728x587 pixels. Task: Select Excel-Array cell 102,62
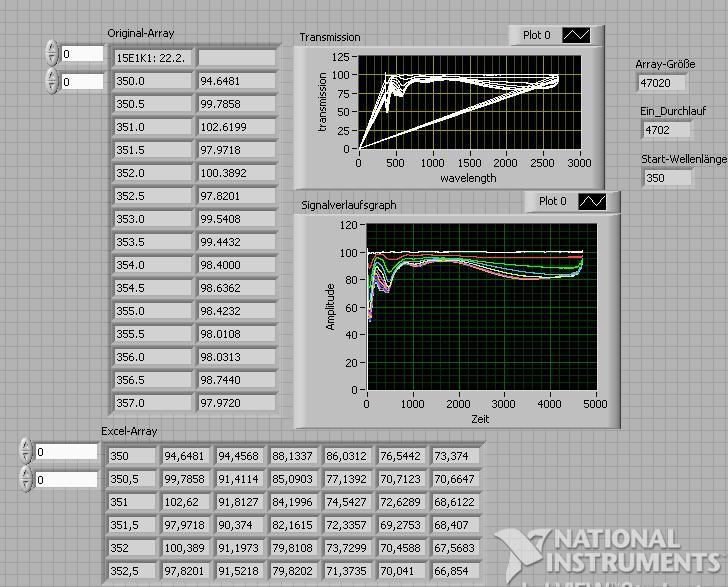tap(185, 502)
